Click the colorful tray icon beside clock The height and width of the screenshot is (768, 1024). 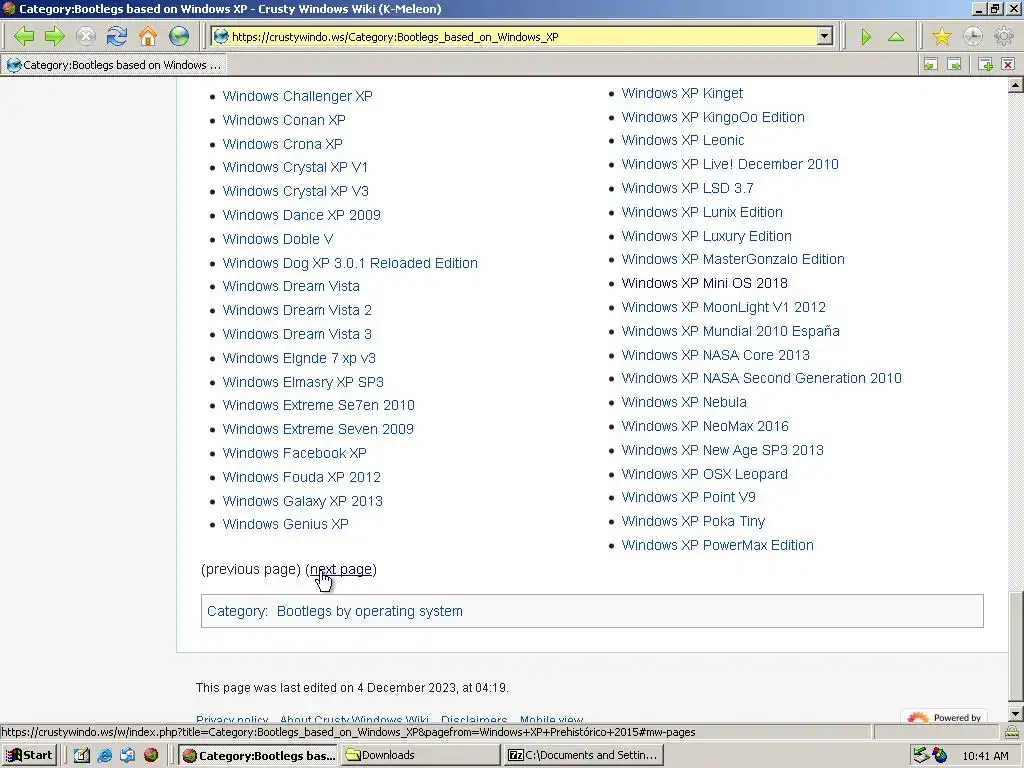pyautogui.click(x=940, y=756)
